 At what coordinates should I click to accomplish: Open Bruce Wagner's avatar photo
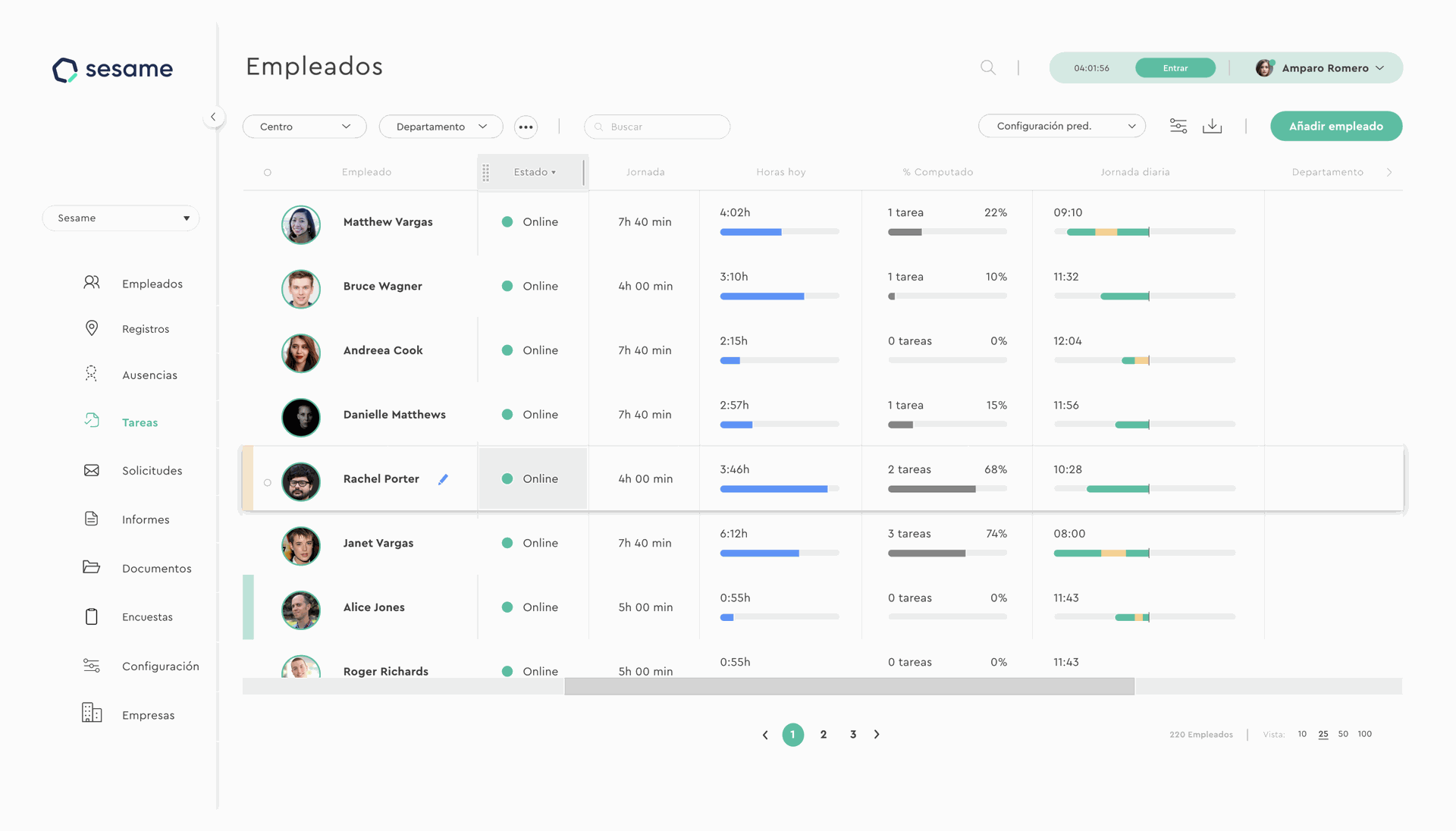pos(301,290)
